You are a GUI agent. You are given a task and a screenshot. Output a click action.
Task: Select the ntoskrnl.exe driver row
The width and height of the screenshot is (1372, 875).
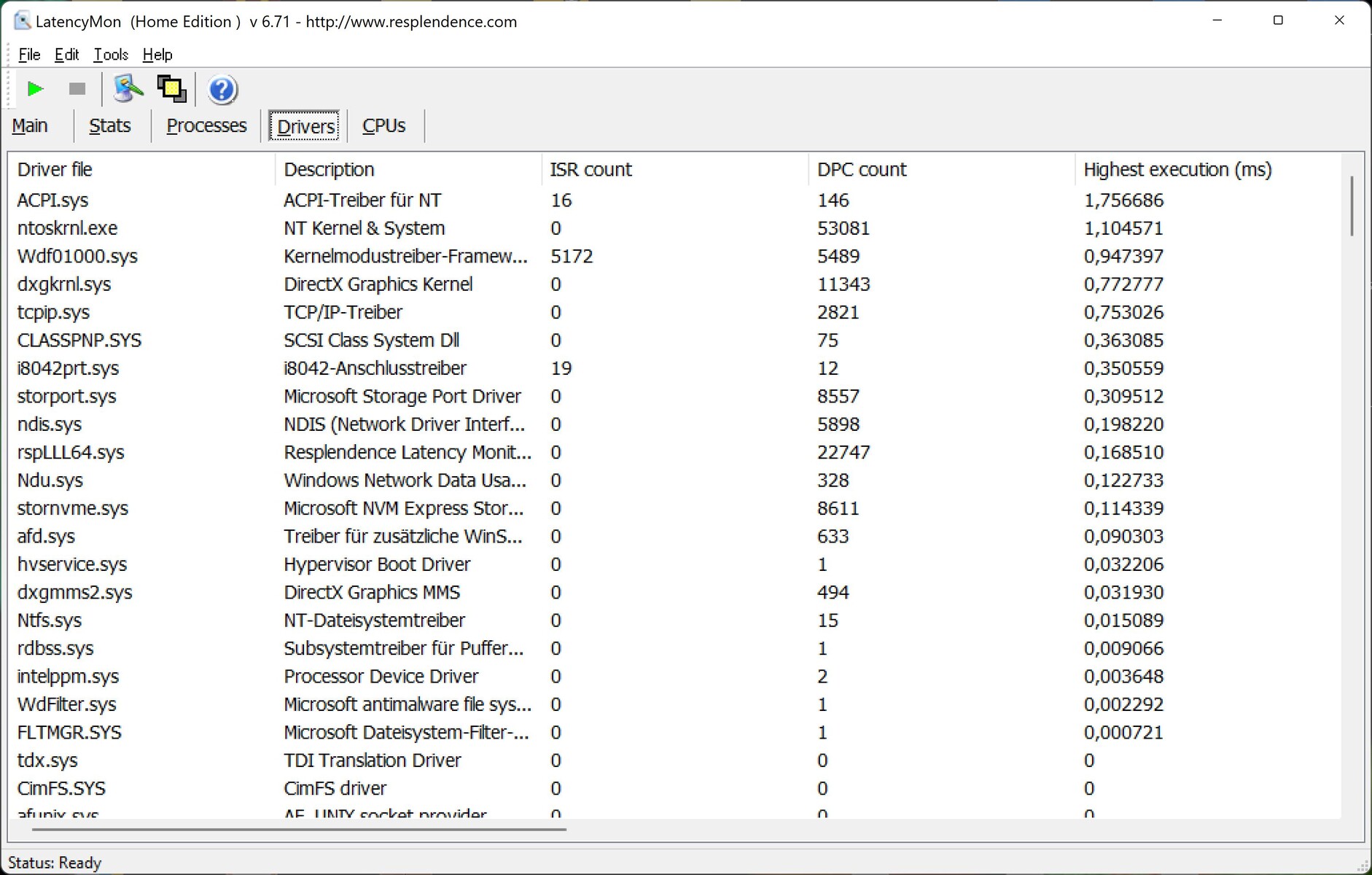pos(68,228)
